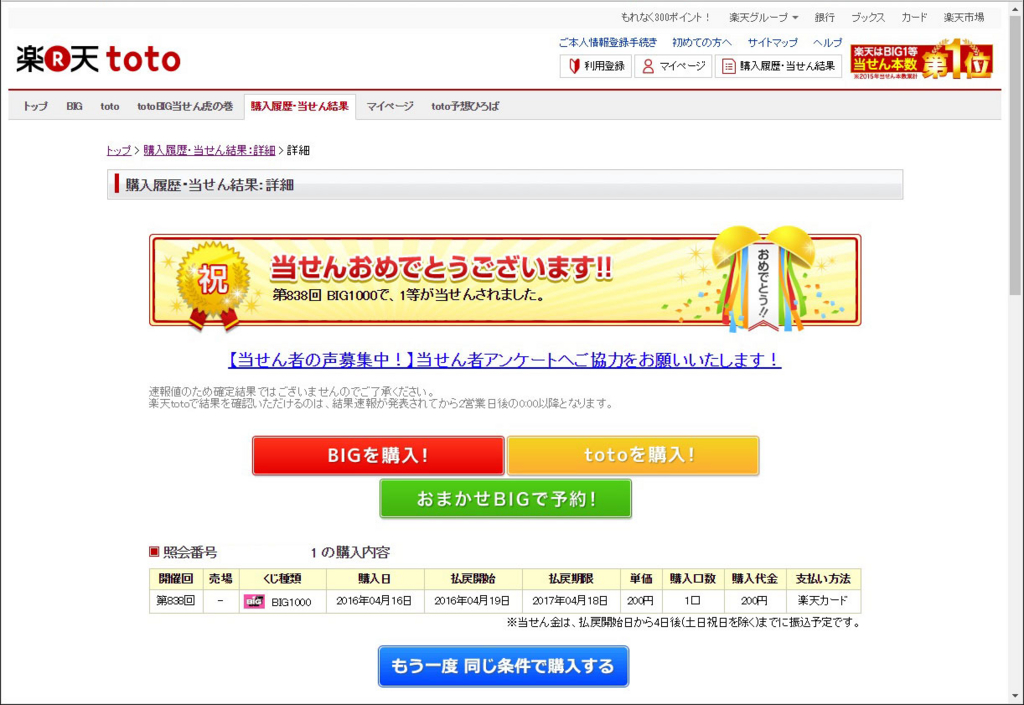Click the 2016年04月19日 payout start cell
The height and width of the screenshot is (705, 1024).
tap(473, 601)
